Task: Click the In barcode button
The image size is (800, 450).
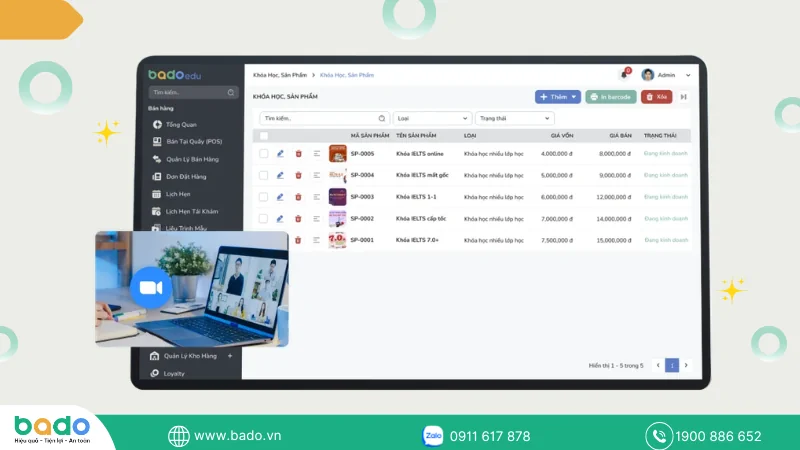Action: click(x=611, y=97)
